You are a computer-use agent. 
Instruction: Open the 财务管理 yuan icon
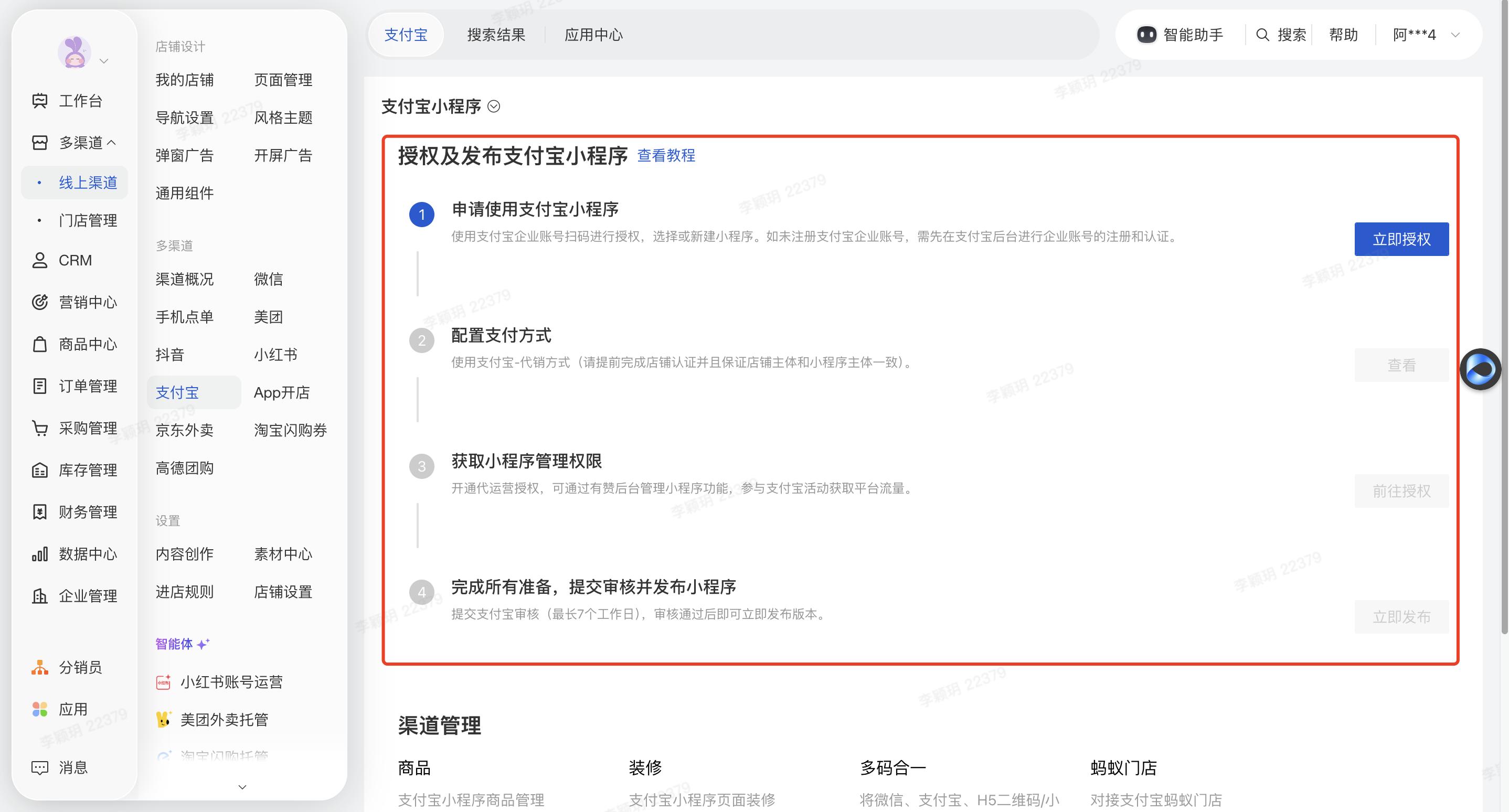coord(39,511)
